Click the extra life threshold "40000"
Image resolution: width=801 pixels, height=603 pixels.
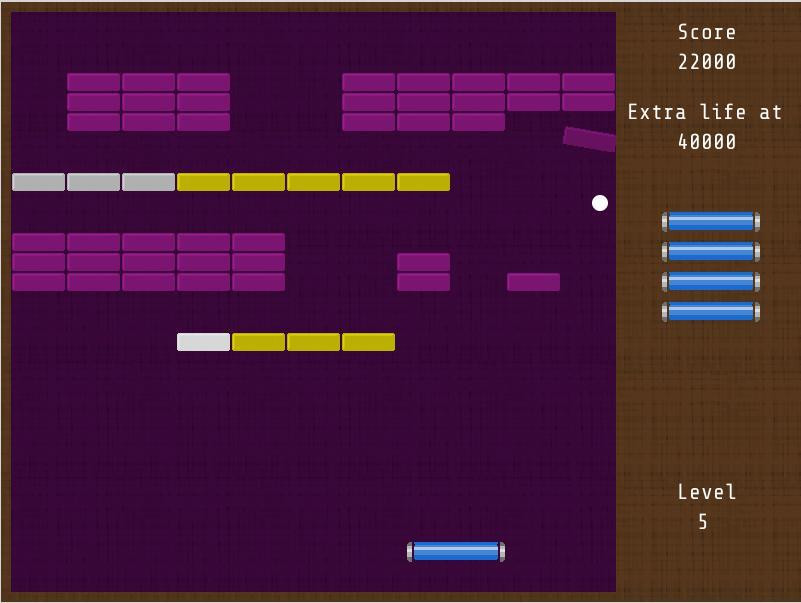[x=706, y=142]
